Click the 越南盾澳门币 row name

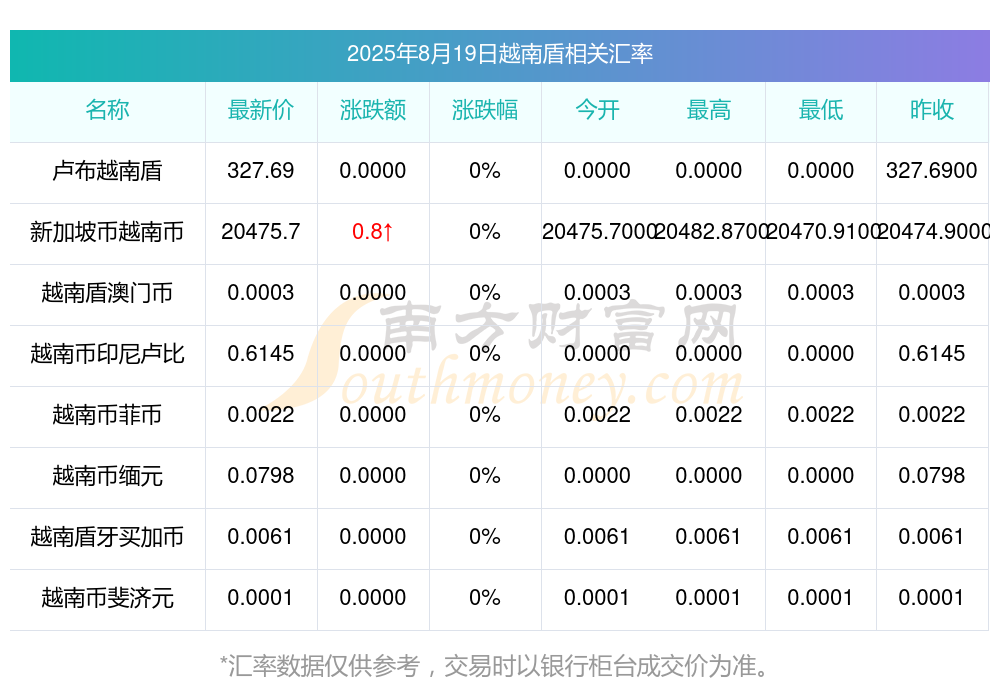(107, 293)
